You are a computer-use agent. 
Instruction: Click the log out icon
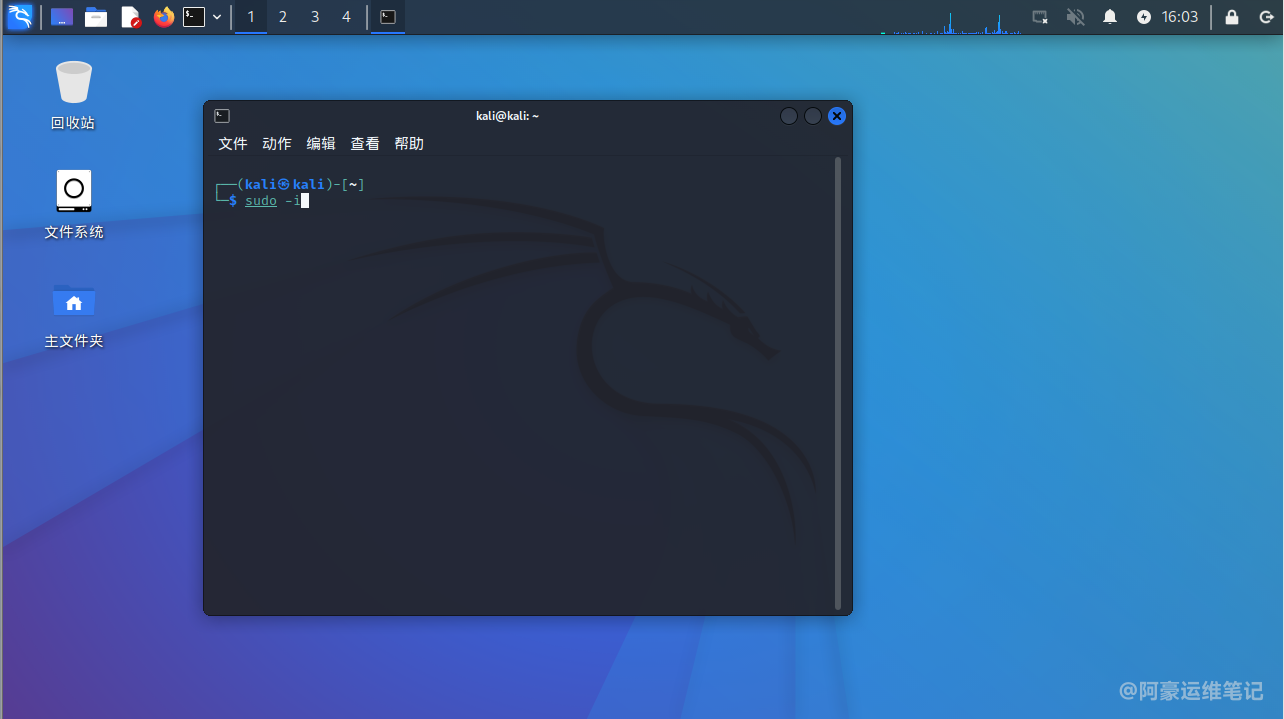[1266, 17]
